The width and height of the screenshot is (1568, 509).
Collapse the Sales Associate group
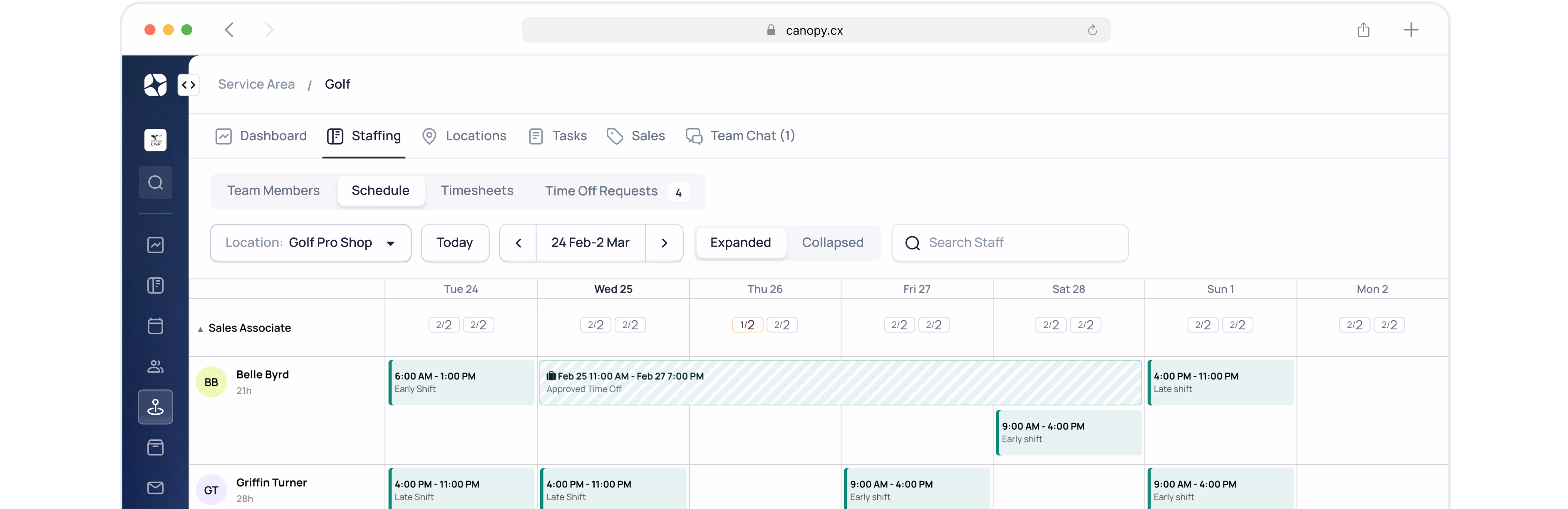click(200, 329)
